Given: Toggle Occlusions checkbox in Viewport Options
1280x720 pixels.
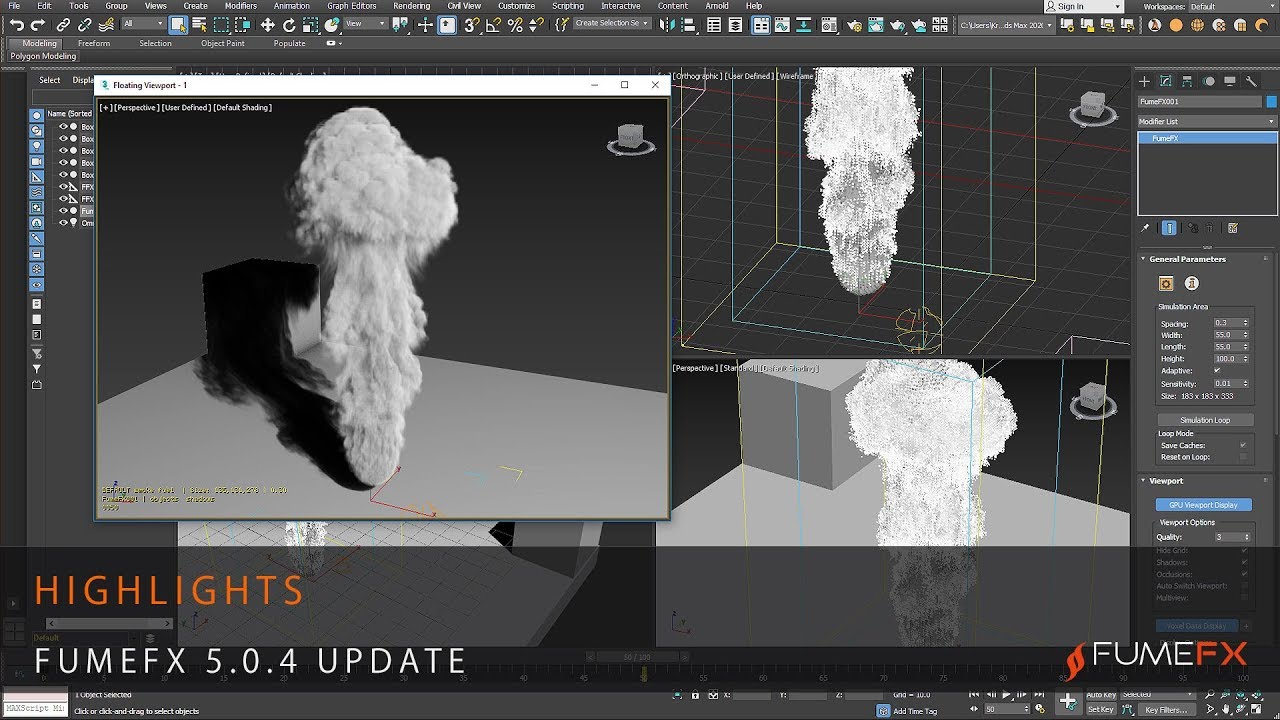Looking at the screenshot, I should coord(1245,574).
